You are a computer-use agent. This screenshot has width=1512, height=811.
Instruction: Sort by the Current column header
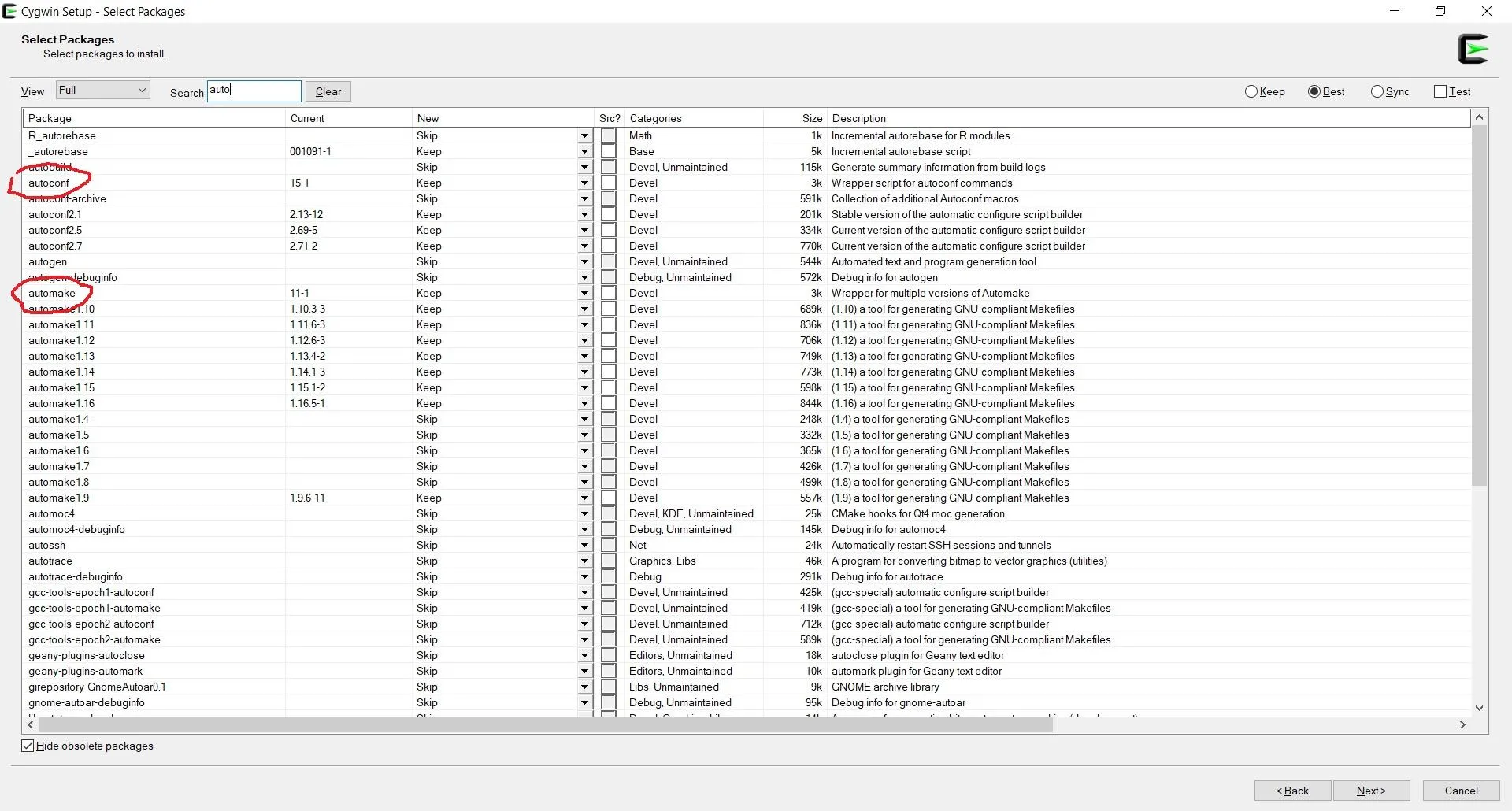click(348, 118)
